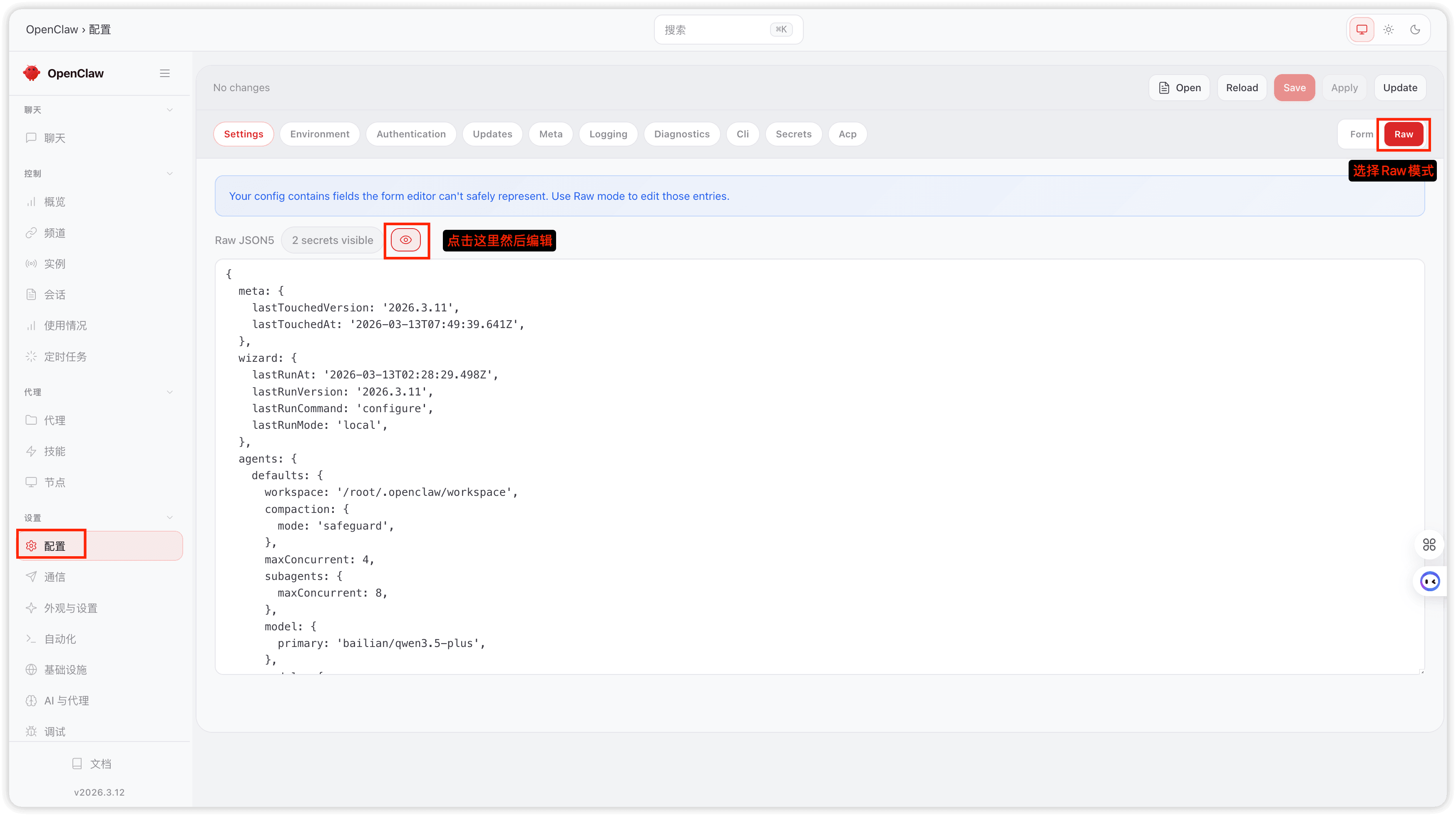Switch editor to Form mode
Screen dimensions: 1456x816
[1361, 134]
